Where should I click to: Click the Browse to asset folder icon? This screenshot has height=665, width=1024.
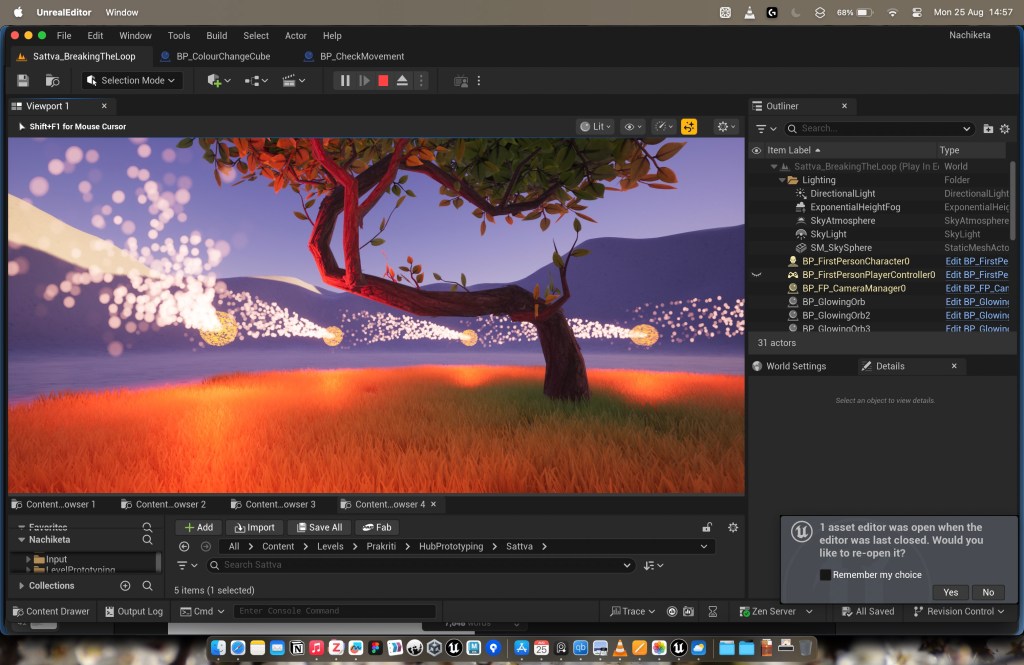[52, 81]
